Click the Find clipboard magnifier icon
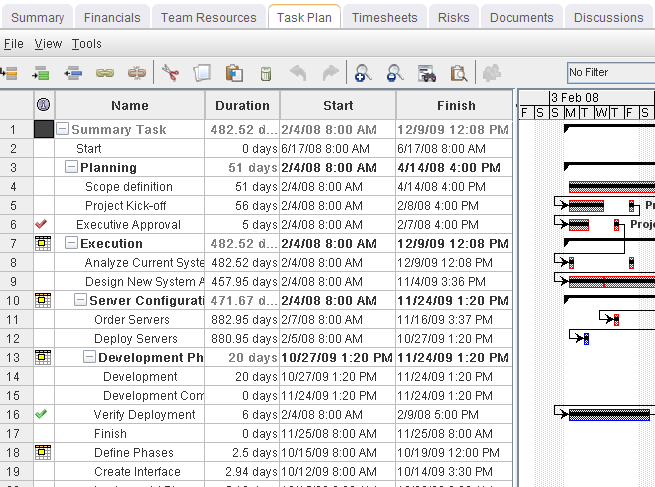 [x=458, y=74]
